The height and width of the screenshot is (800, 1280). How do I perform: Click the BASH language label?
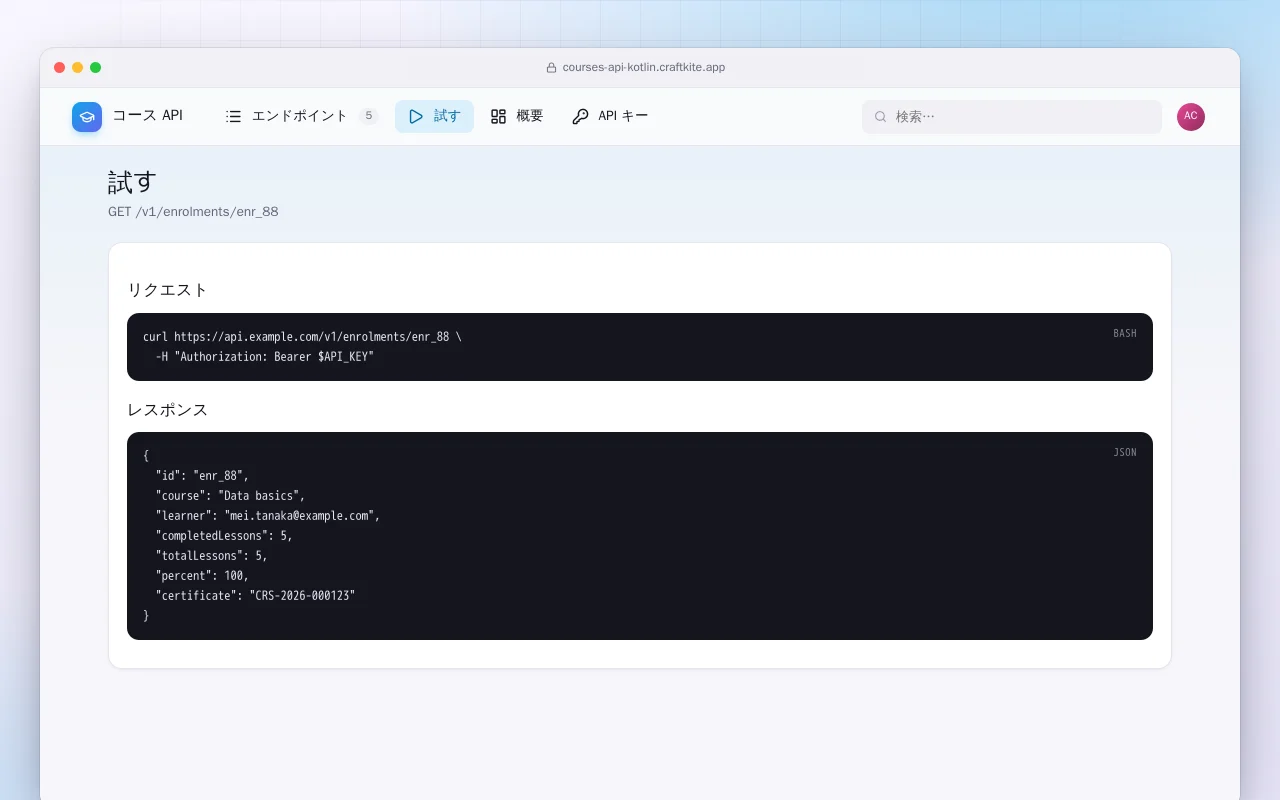(1125, 333)
